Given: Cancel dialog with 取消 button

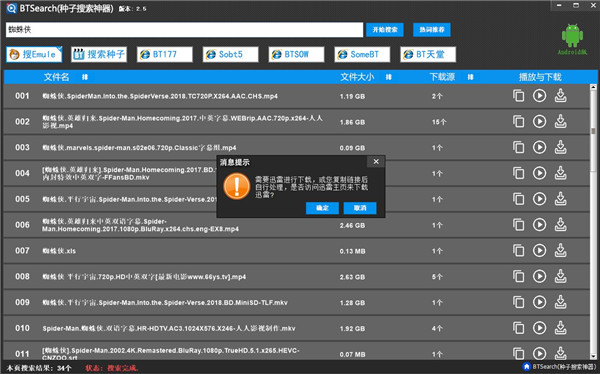Looking at the screenshot, I should (360, 208).
